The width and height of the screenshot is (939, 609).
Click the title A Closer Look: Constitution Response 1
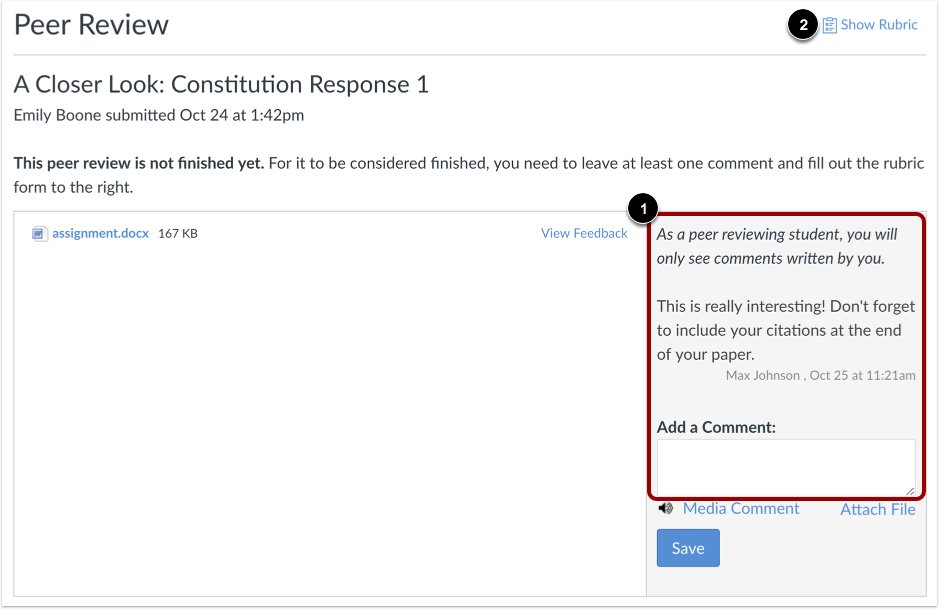pos(221,84)
